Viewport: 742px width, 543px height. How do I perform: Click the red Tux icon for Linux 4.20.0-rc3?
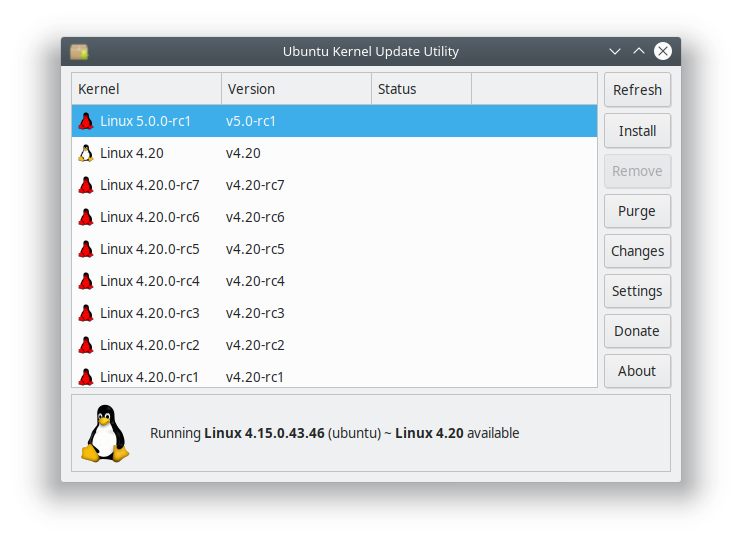86,313
